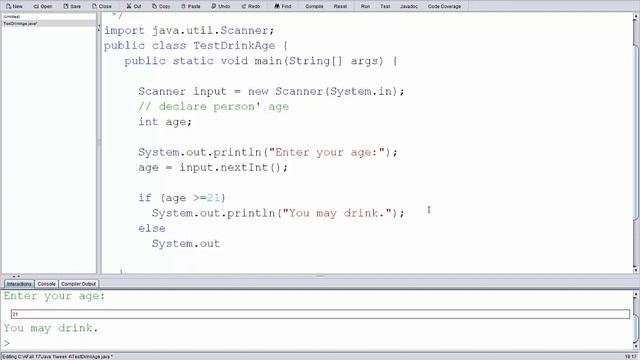The width and height of the screenshot is (640, 360).
Task: Generate docs with the Javadoc button
Action: point(409,6)
